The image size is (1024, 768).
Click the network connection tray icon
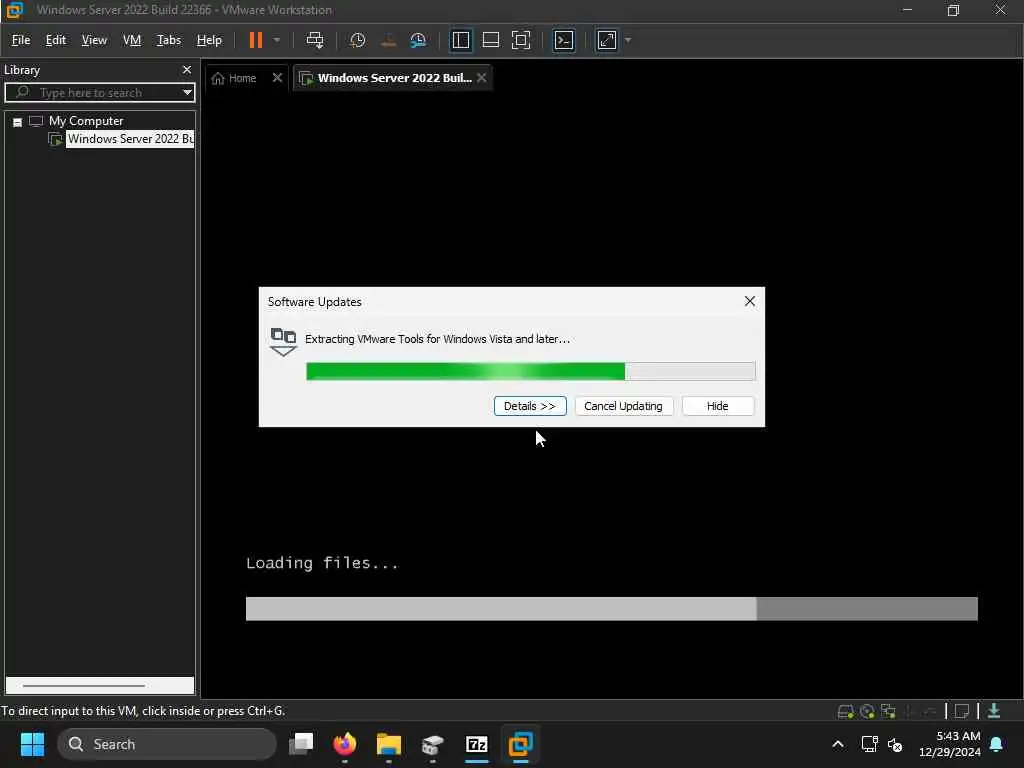869,744
